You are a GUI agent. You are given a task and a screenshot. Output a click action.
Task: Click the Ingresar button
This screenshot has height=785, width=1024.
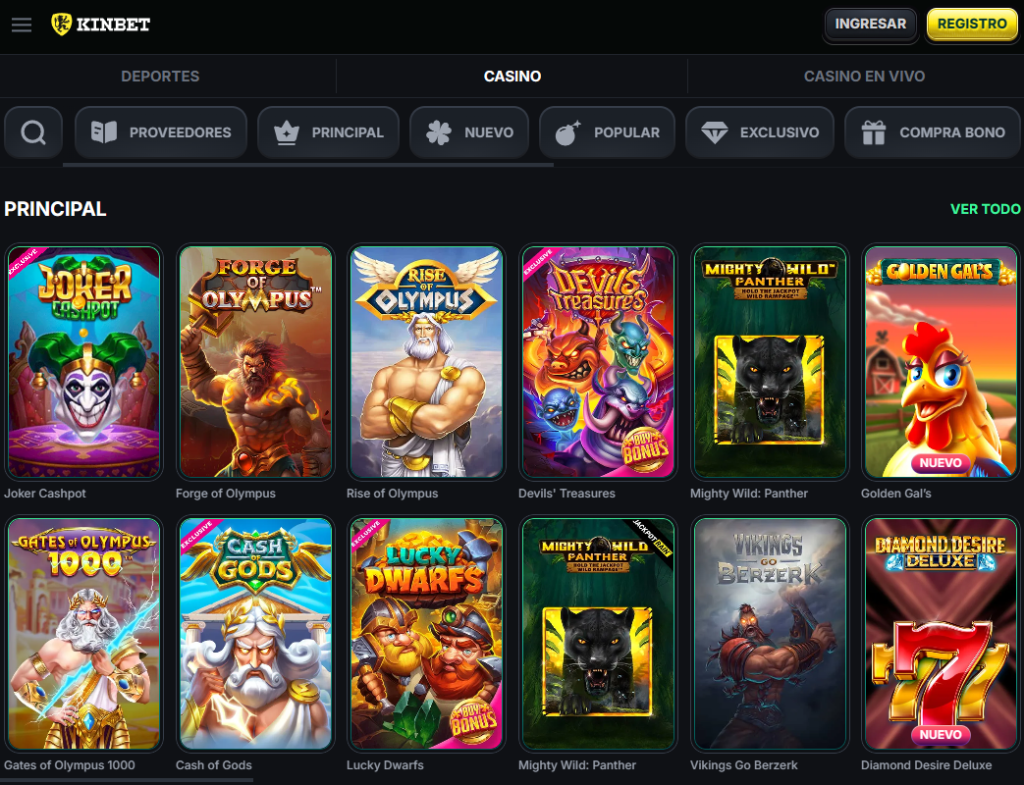tap(870, 24)
